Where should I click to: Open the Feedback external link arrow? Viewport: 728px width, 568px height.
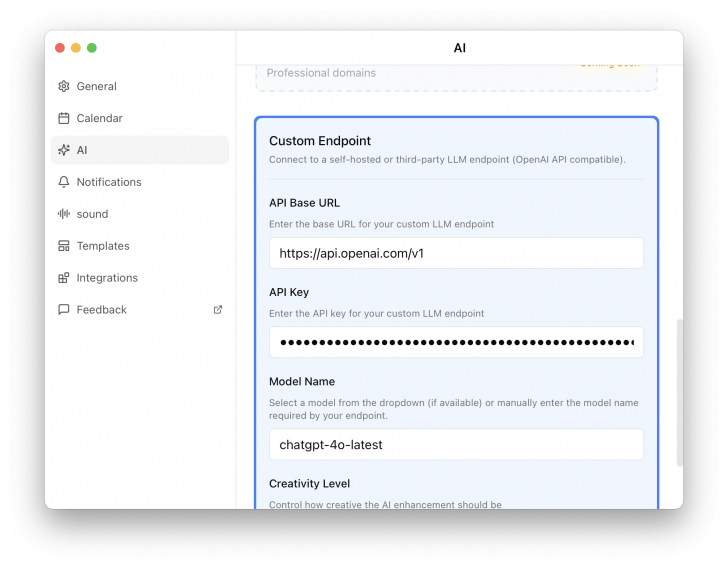[218, 310]
